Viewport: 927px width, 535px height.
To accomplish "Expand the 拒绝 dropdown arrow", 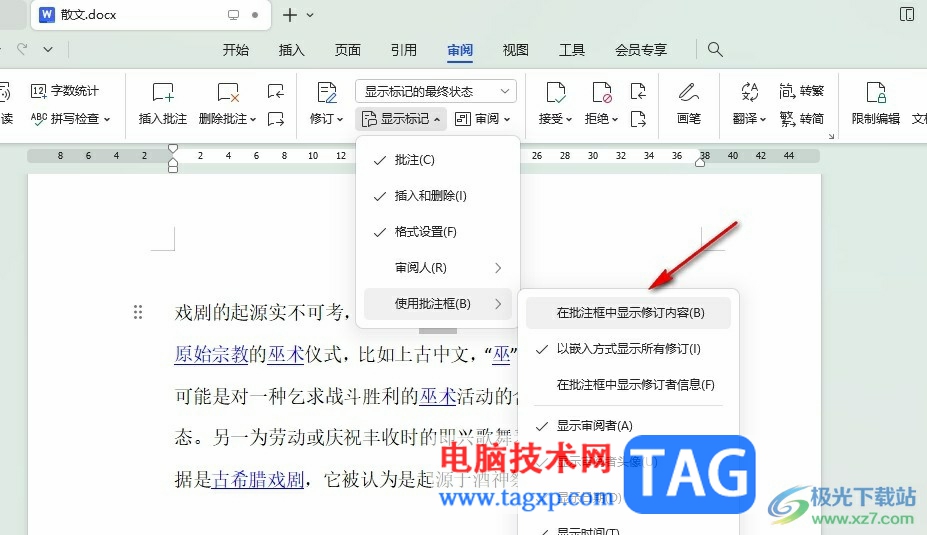I will tap(615, 120).
